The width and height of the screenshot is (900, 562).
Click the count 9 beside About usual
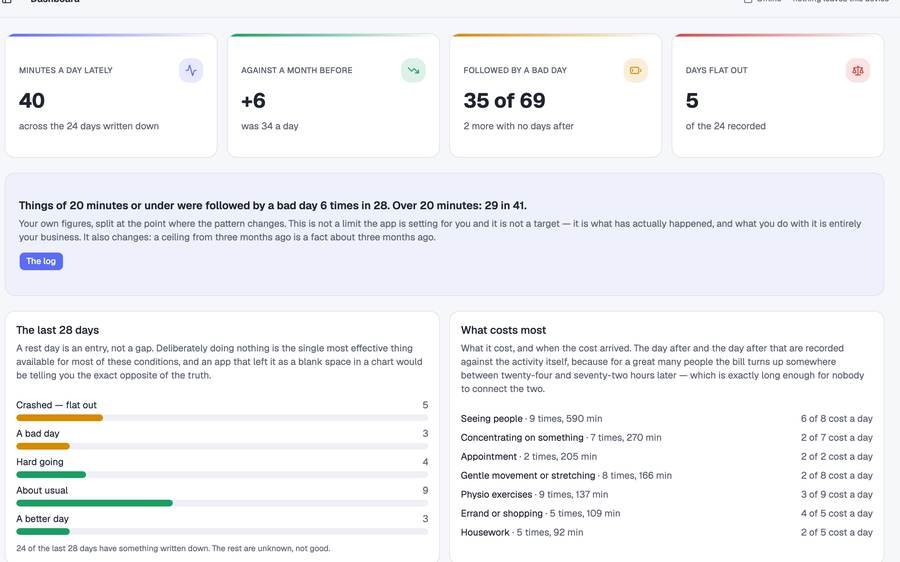pos(425,490)
